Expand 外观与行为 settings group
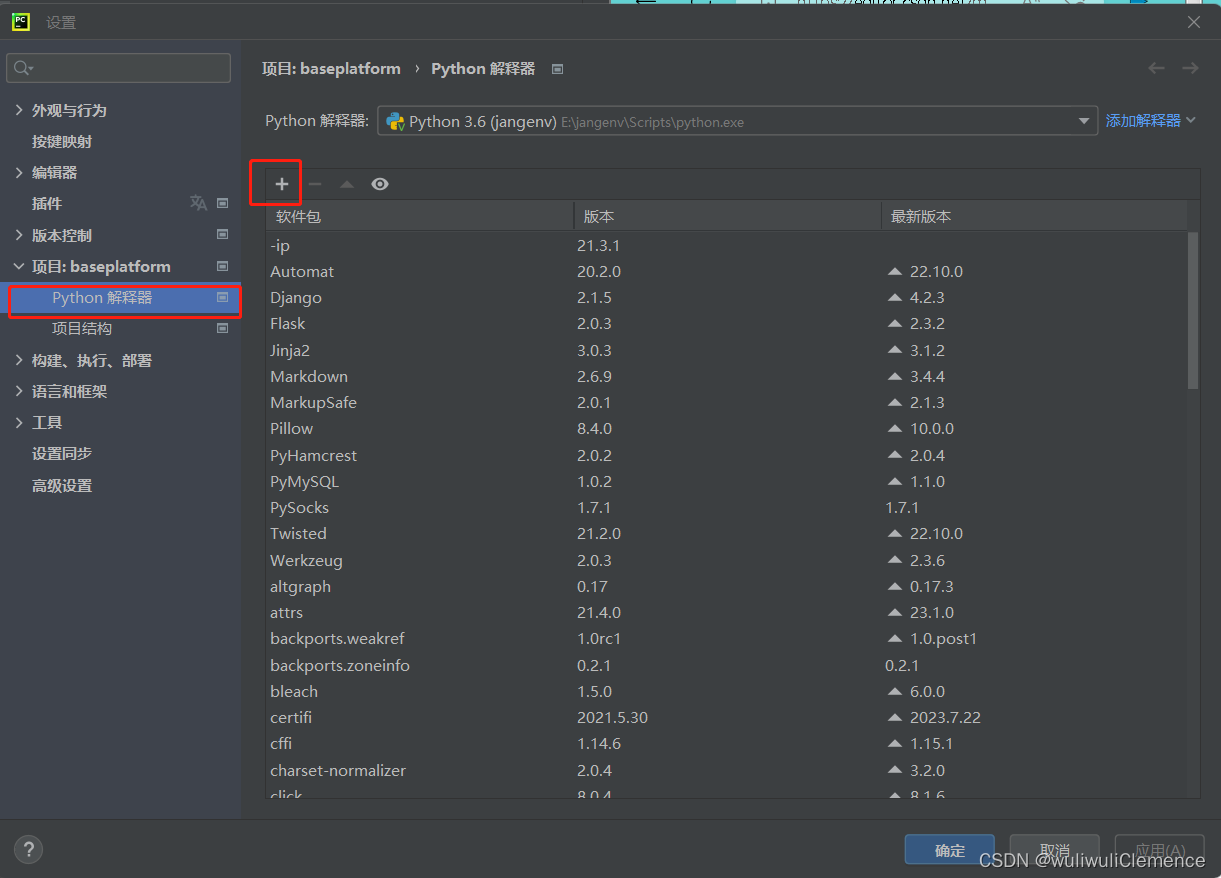Image resolution: width=1221 pixels, height=878 pixels. 19,110
